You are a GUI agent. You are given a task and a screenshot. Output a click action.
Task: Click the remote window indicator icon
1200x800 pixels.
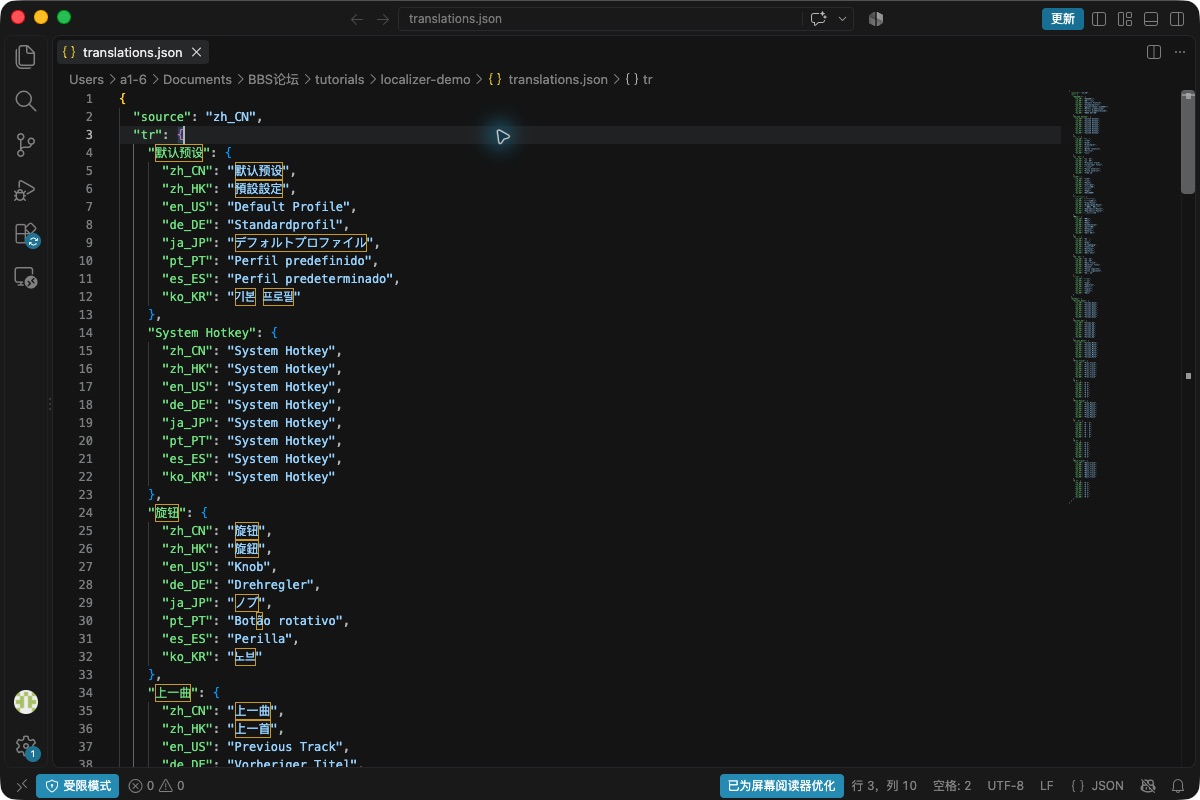pyautogui.click(x=22, y=786)
